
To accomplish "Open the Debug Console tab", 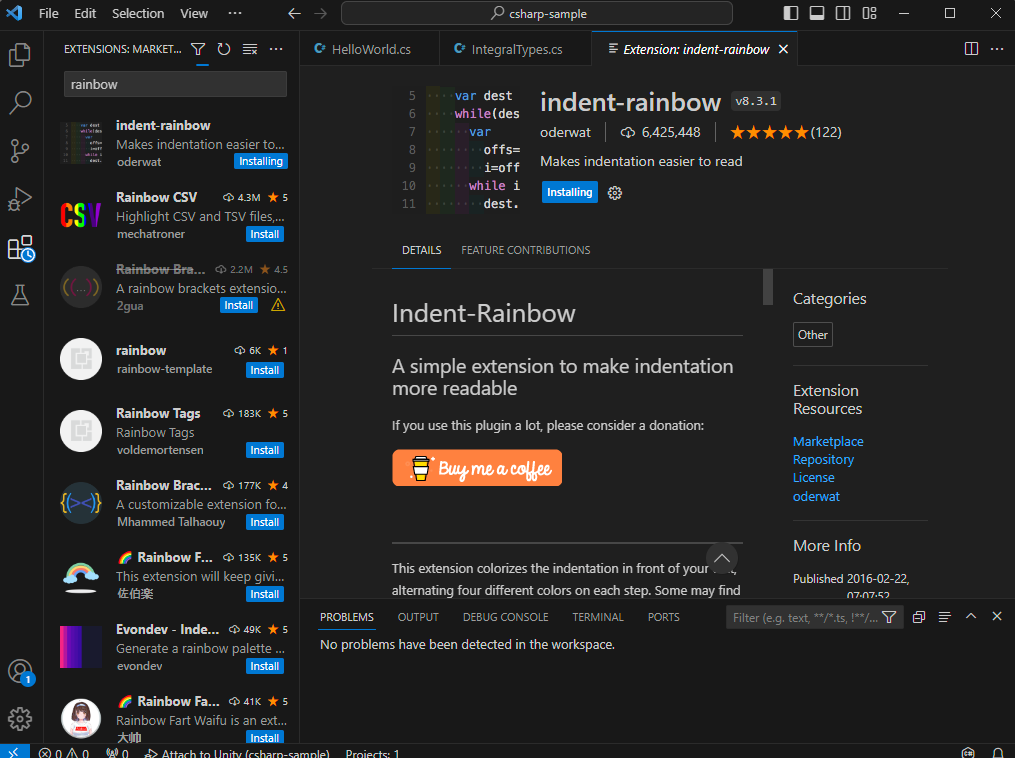I will pos(506,618).
